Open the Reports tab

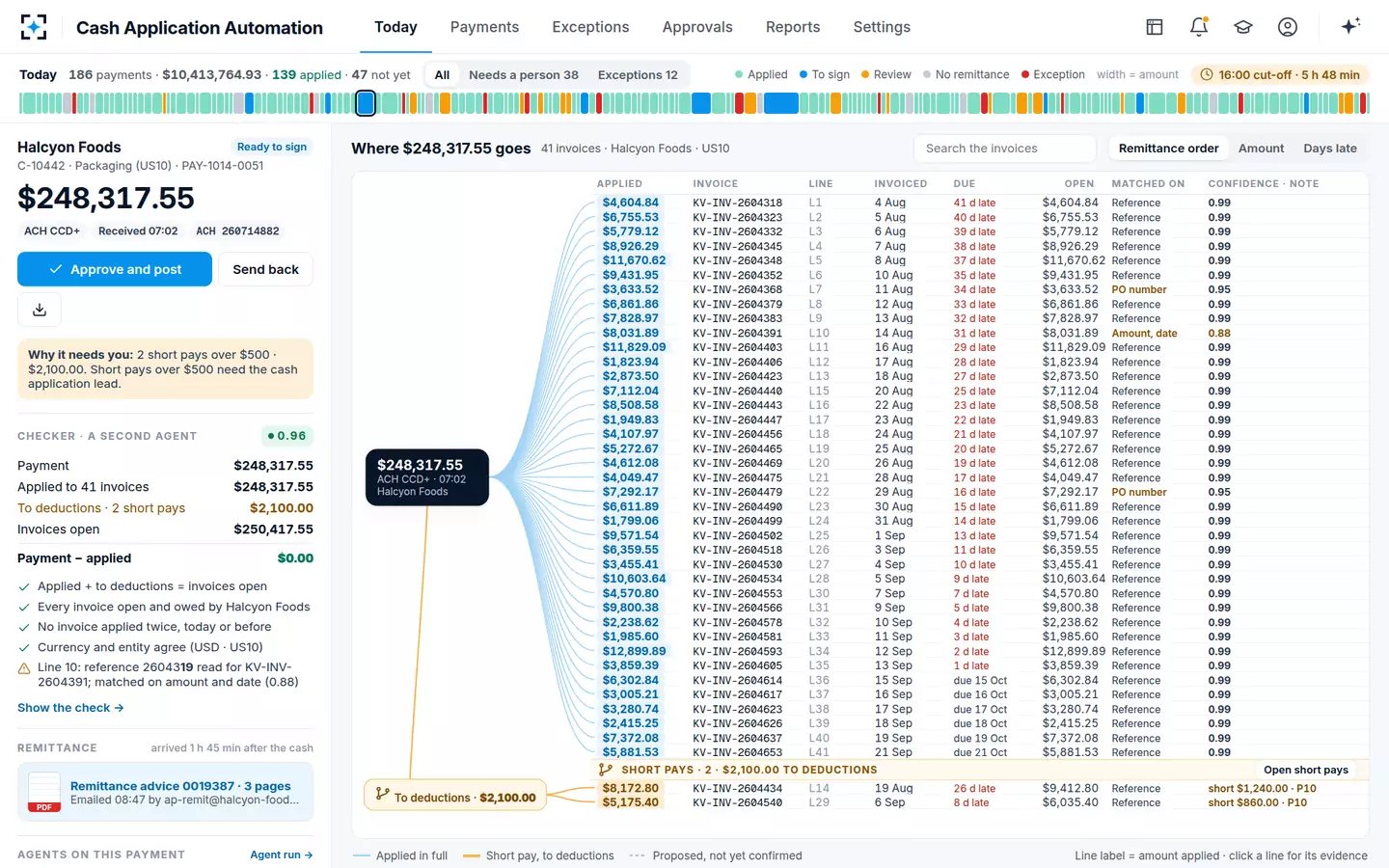[x=793, y=27]
